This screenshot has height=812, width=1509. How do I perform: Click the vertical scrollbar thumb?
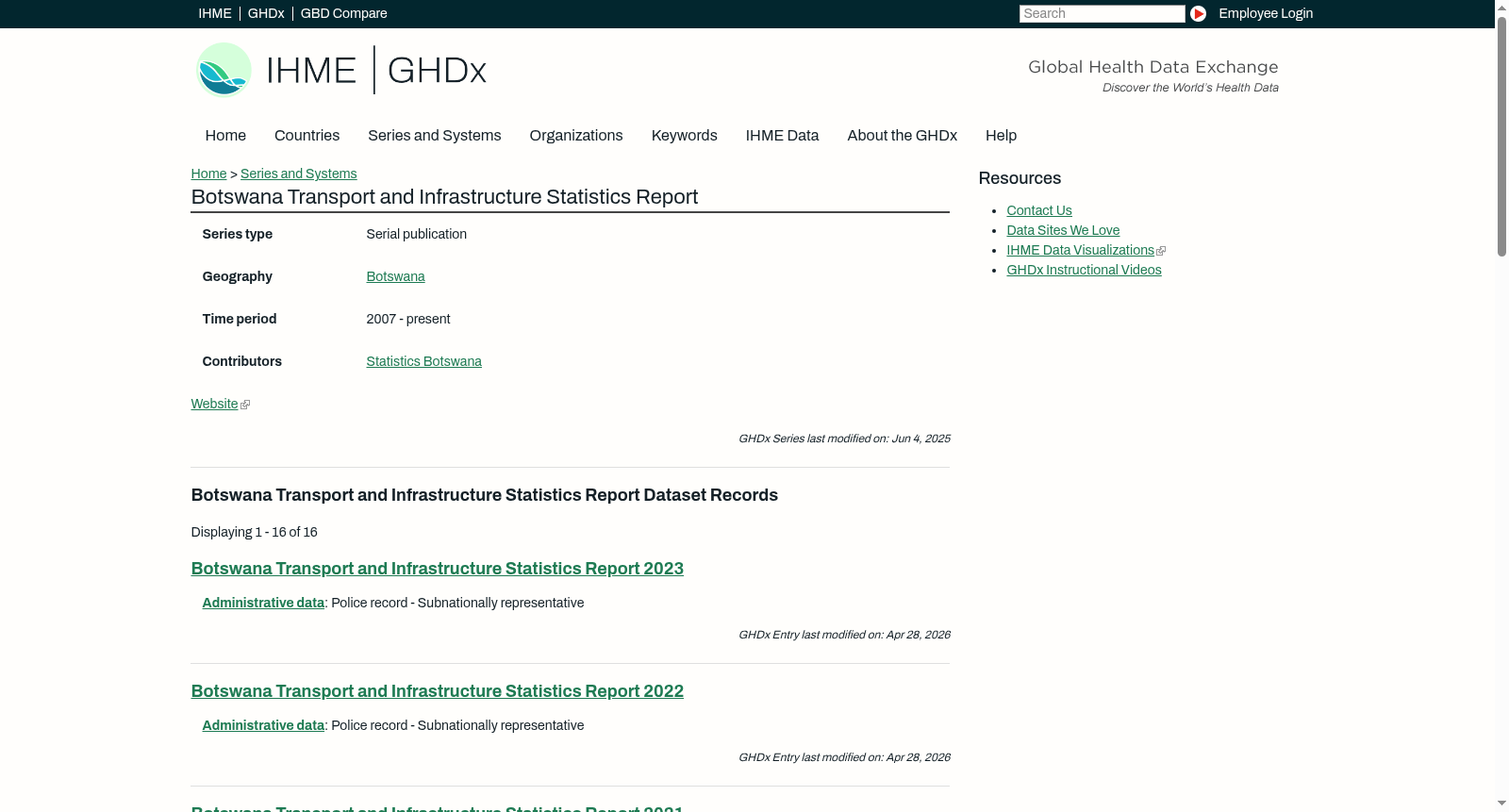click(1501, 135)
